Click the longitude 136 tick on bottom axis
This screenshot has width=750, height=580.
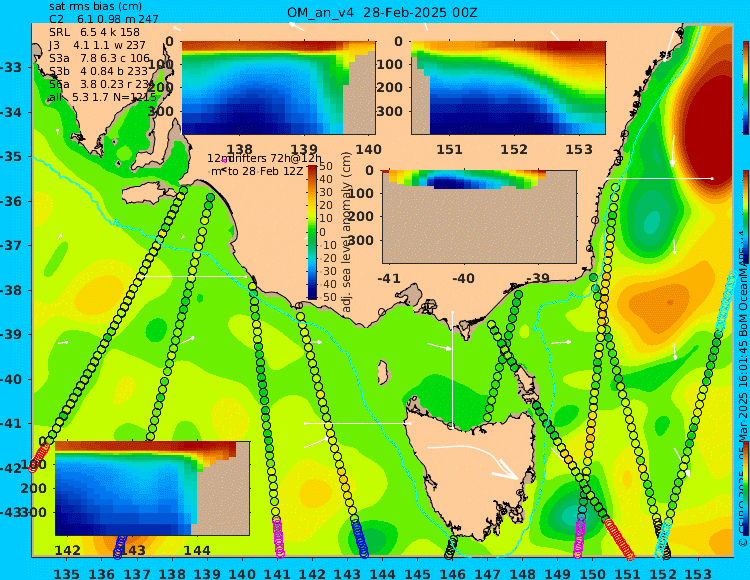(101, 573)
